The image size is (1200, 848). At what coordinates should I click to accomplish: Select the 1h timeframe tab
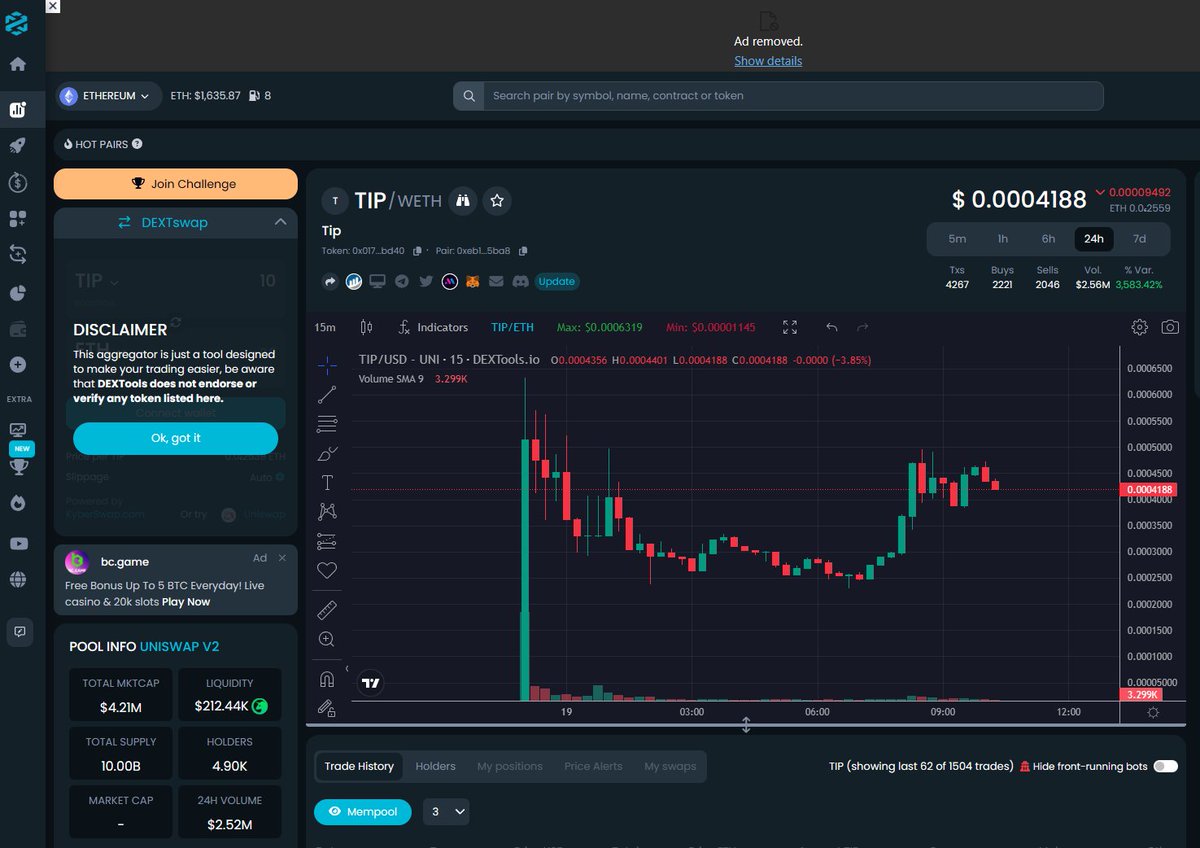tap(1002, 239)
